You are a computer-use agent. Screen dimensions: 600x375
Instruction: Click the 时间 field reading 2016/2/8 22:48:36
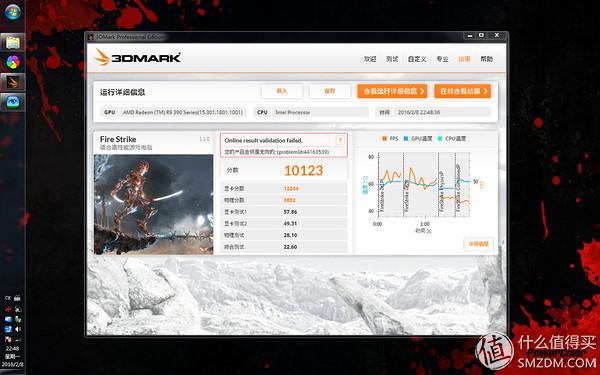point(433,112)
